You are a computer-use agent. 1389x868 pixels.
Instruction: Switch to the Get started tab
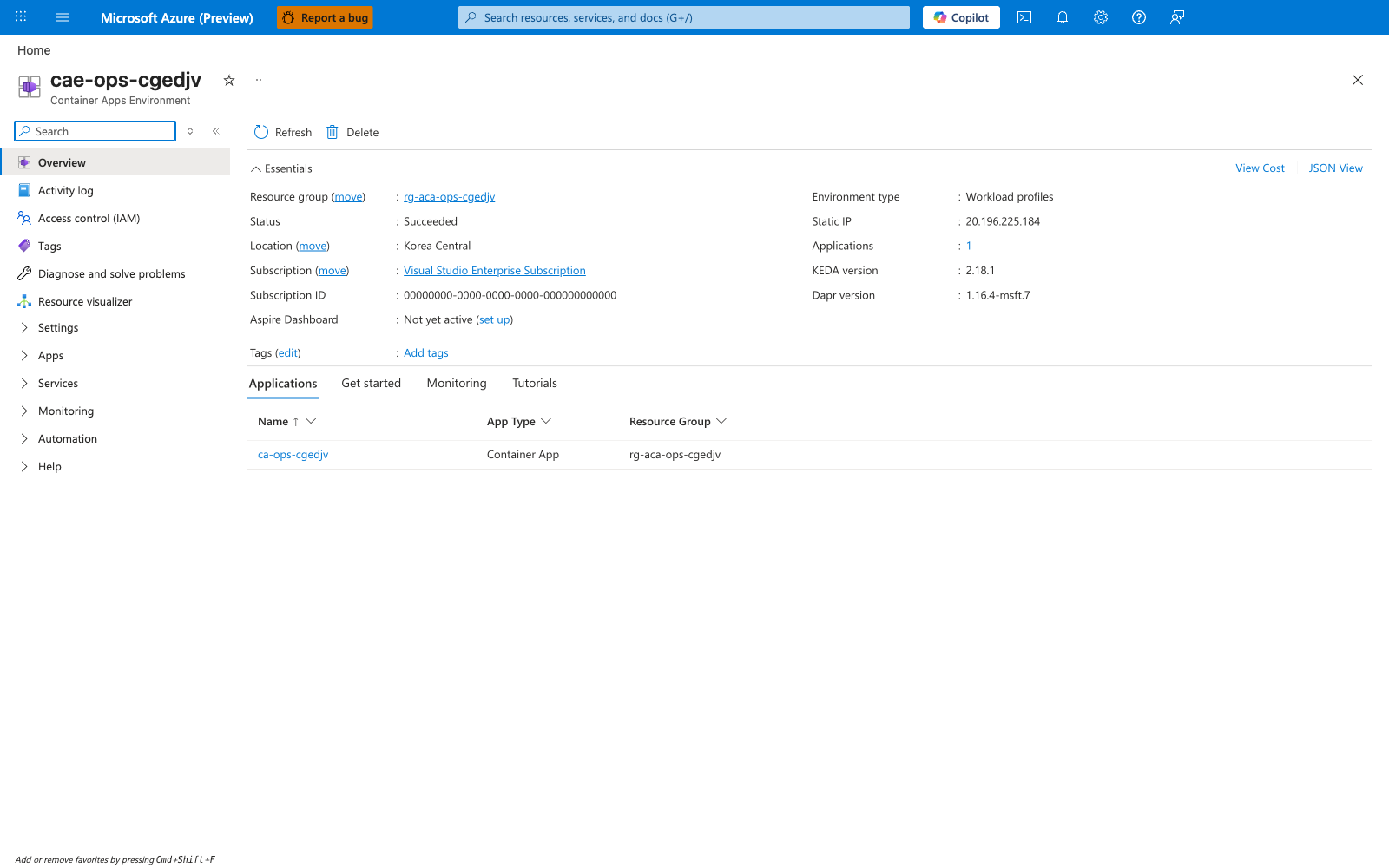(371, 383)
